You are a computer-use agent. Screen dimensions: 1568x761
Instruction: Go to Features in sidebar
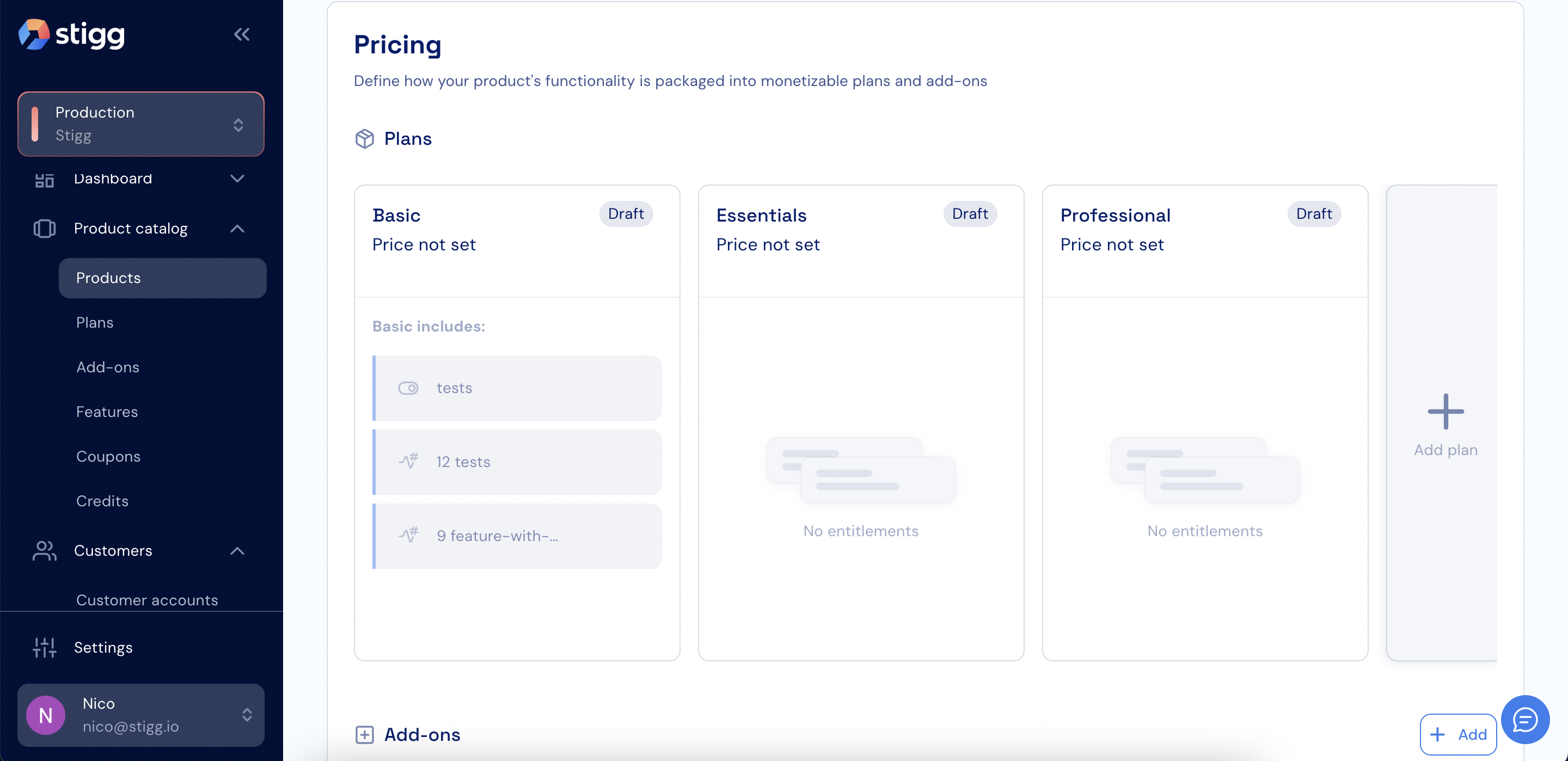[x=107, y=412]
